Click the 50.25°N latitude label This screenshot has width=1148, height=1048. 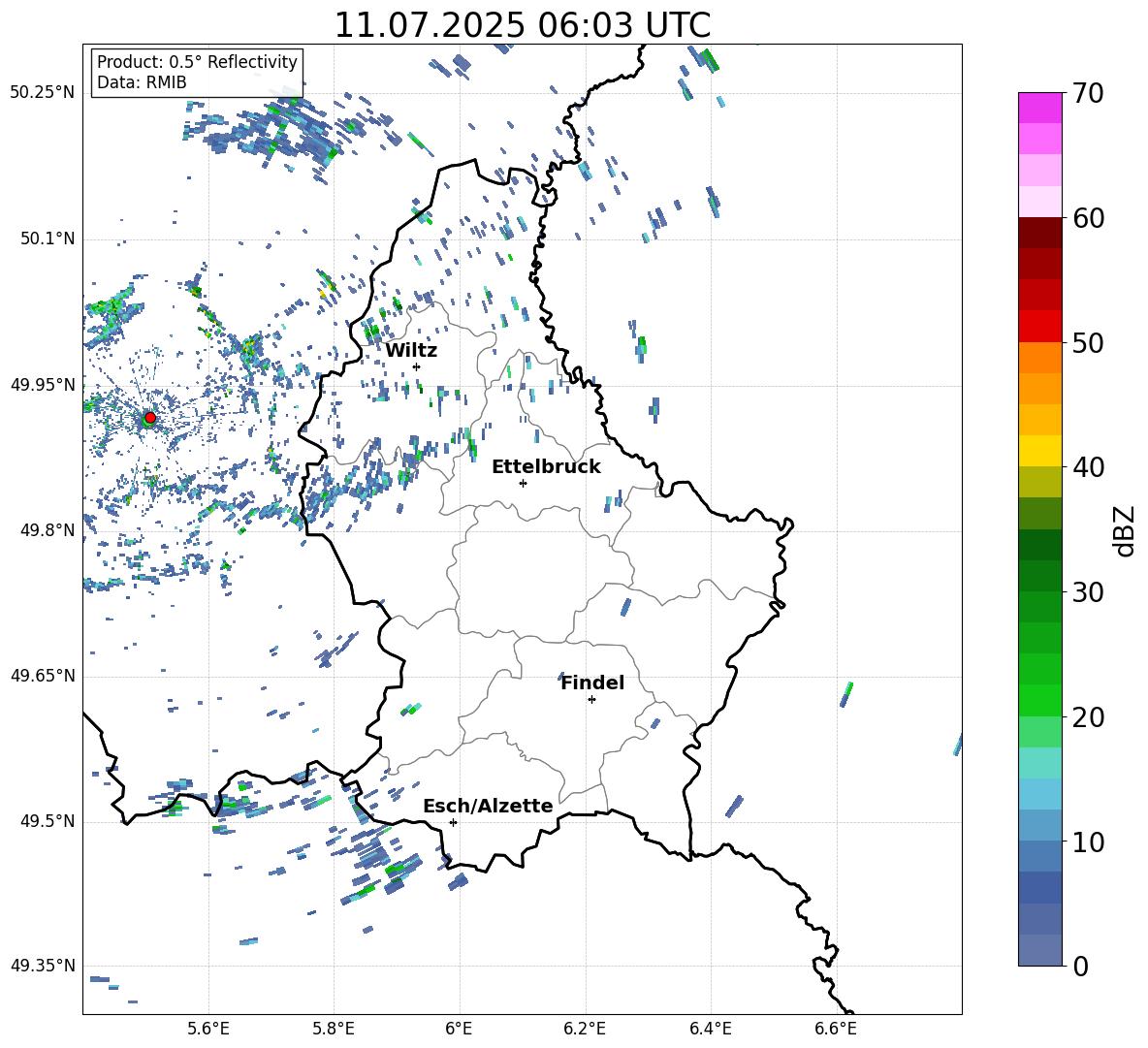[x=43, y=93]
